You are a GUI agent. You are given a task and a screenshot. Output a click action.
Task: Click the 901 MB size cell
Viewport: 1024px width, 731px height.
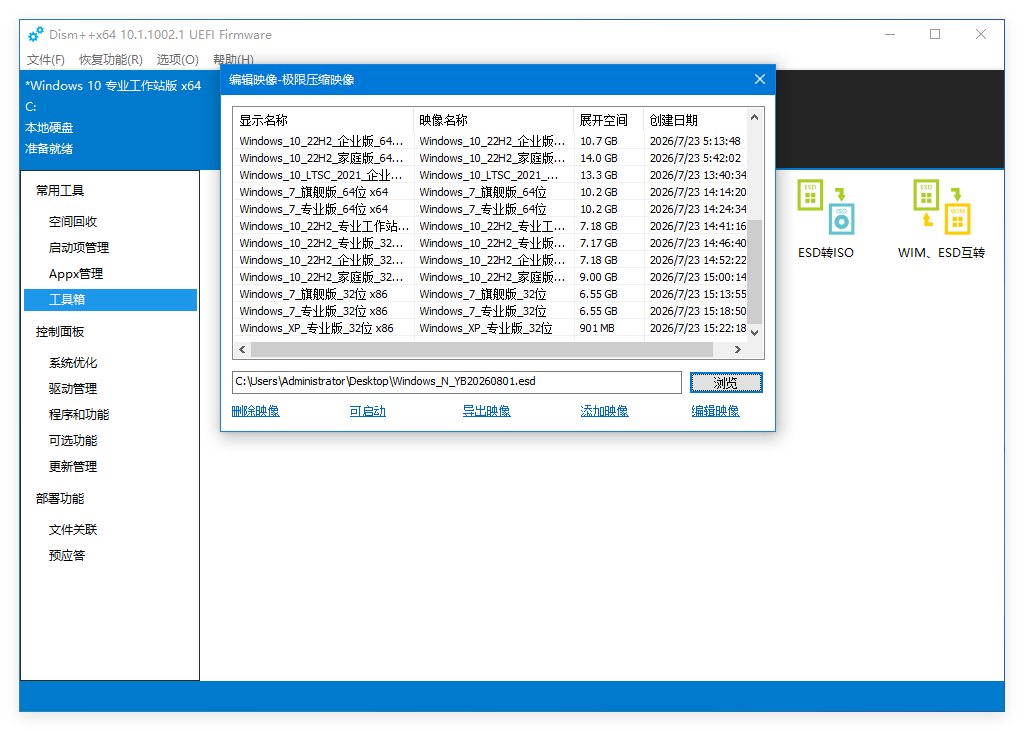(x=597, y=328)
